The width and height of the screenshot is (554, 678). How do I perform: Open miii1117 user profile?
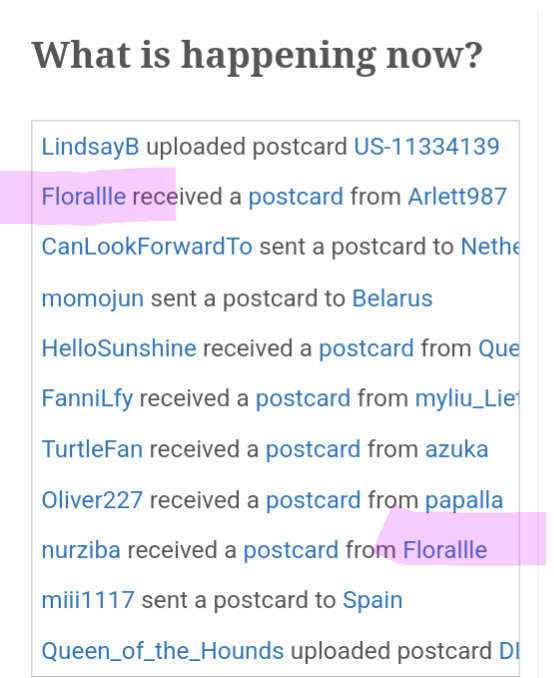pos(88,600)
